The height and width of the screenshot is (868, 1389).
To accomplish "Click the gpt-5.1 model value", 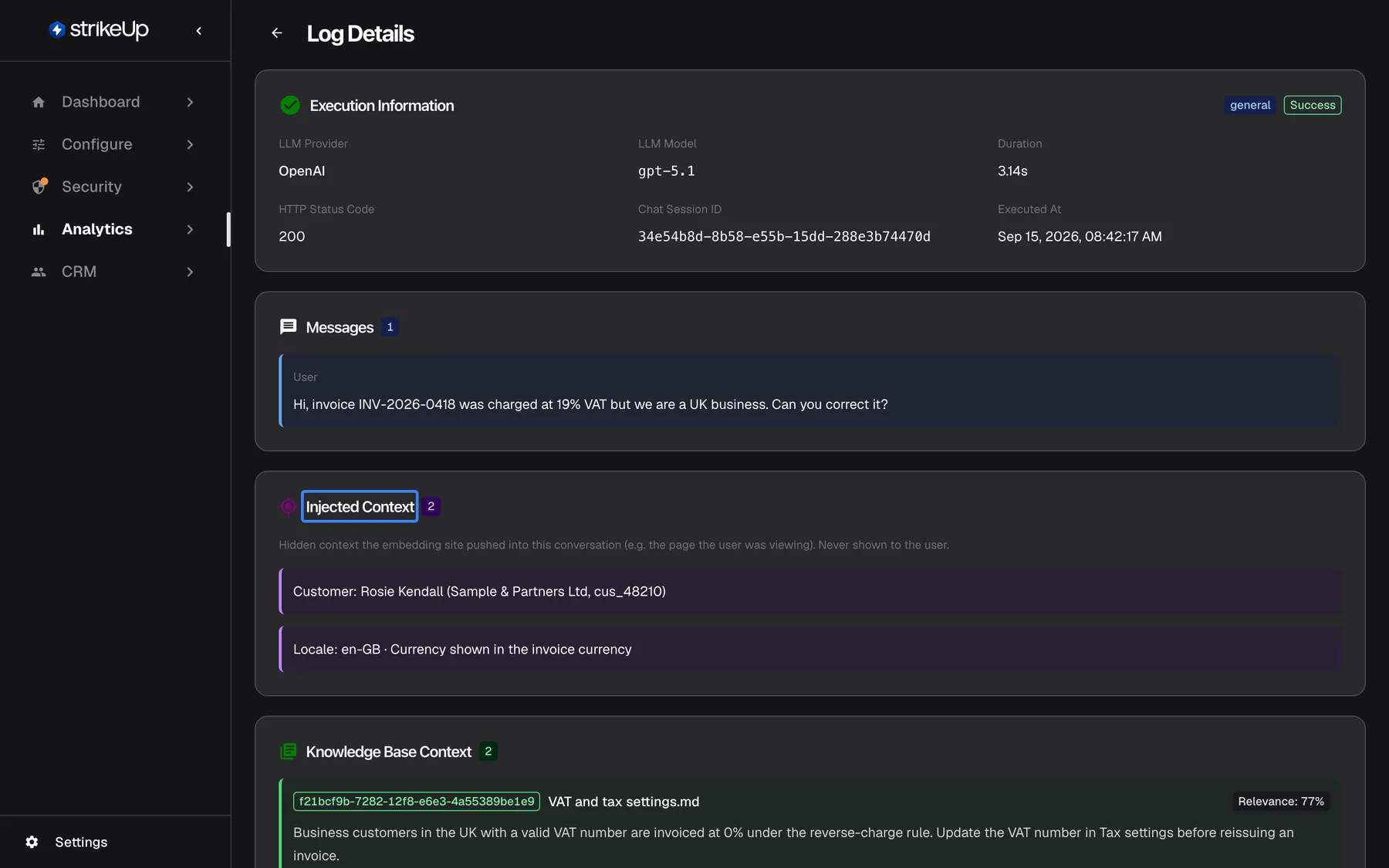I will 666,171.
